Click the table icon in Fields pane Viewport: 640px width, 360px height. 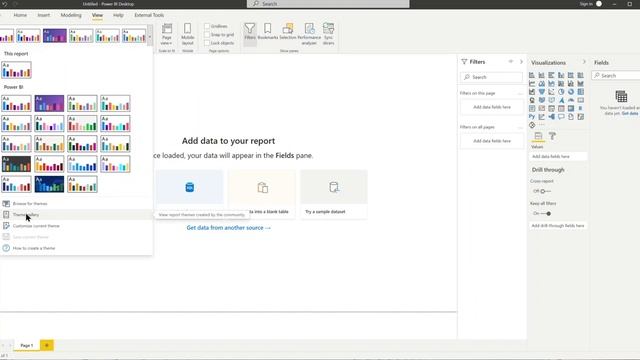pos(621,97)
